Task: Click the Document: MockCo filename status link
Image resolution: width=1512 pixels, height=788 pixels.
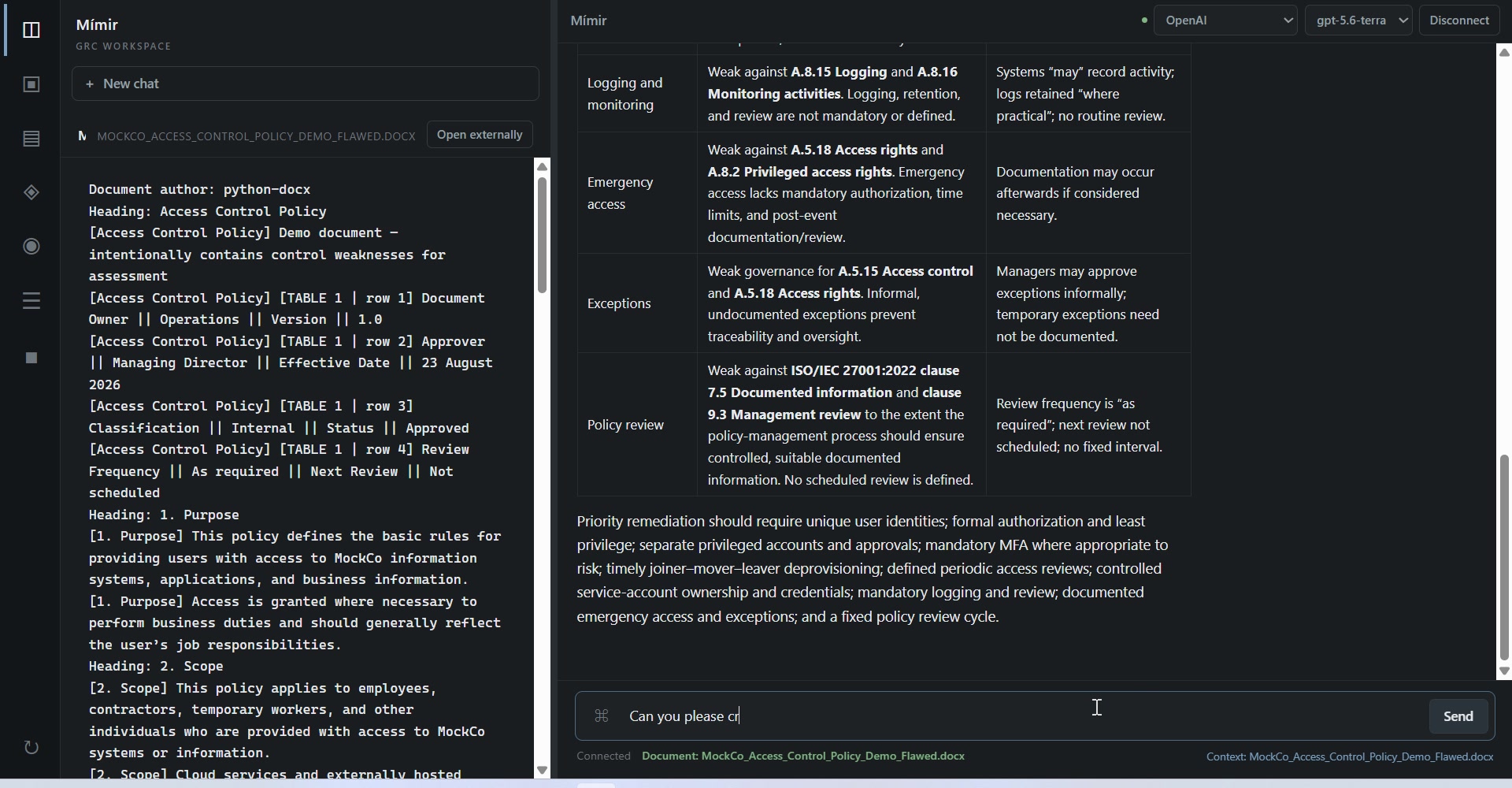Action: pyautogui.click(x=803, y=756)
